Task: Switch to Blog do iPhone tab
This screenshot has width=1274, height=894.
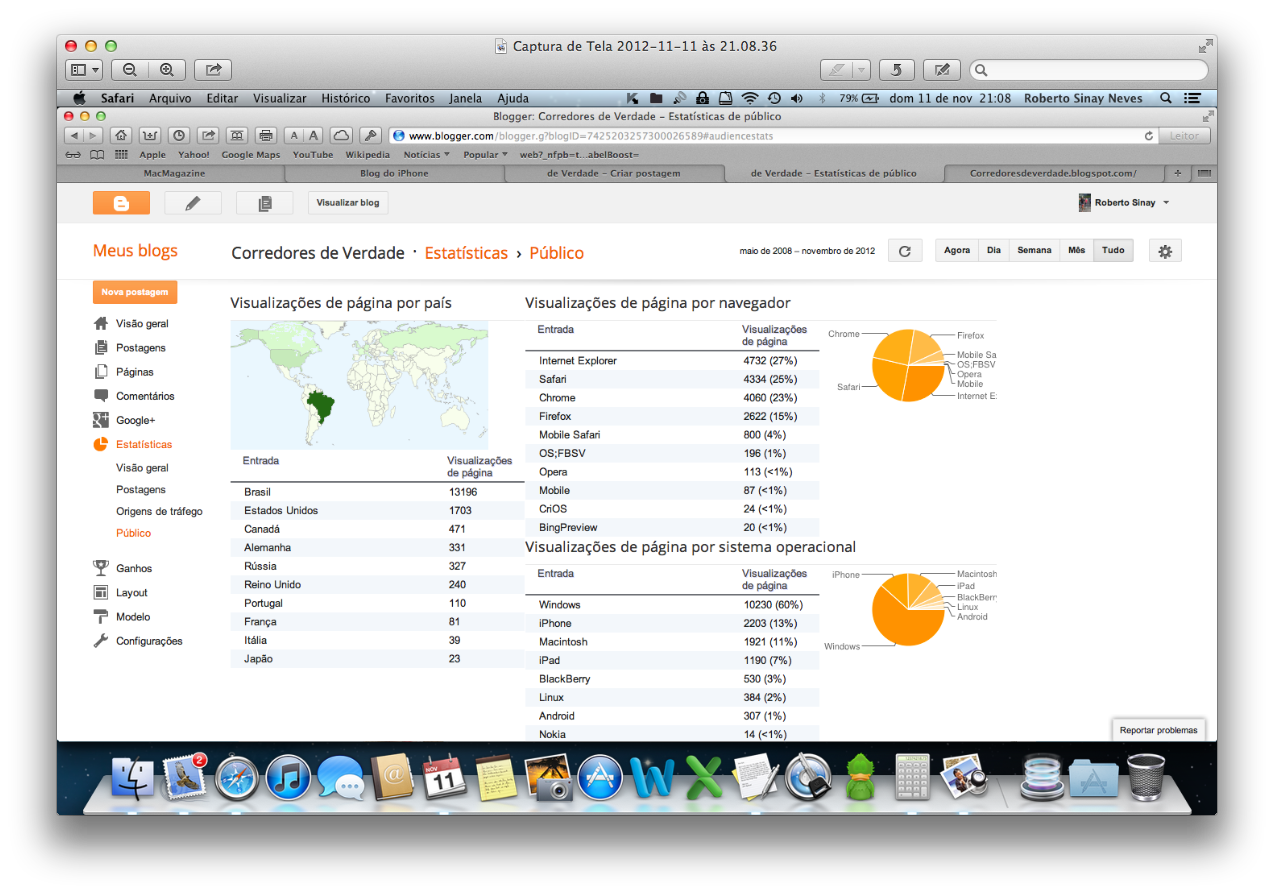Action: 394,173
